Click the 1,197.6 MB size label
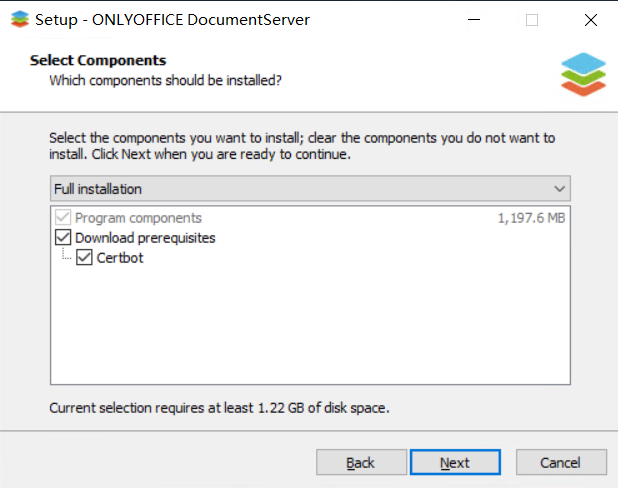Image resolution: width=618 pixels, height=488 pixels. [x=531, y=218]
